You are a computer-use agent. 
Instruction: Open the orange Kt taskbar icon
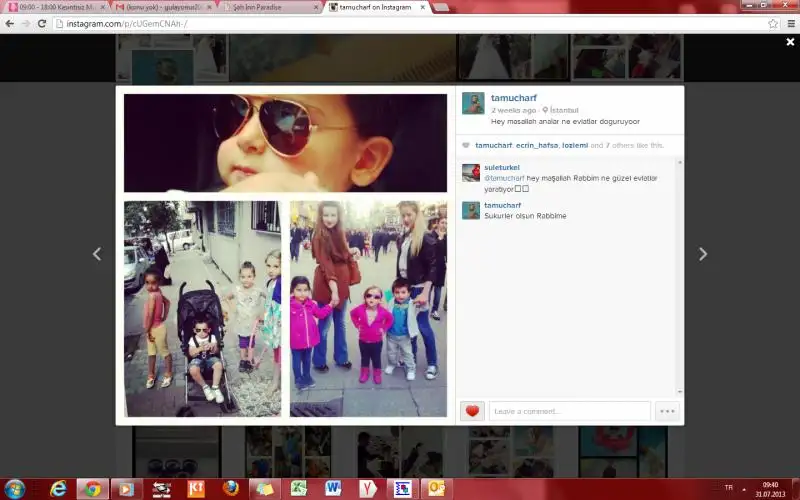pyautogui.click(x=196, y=489)
